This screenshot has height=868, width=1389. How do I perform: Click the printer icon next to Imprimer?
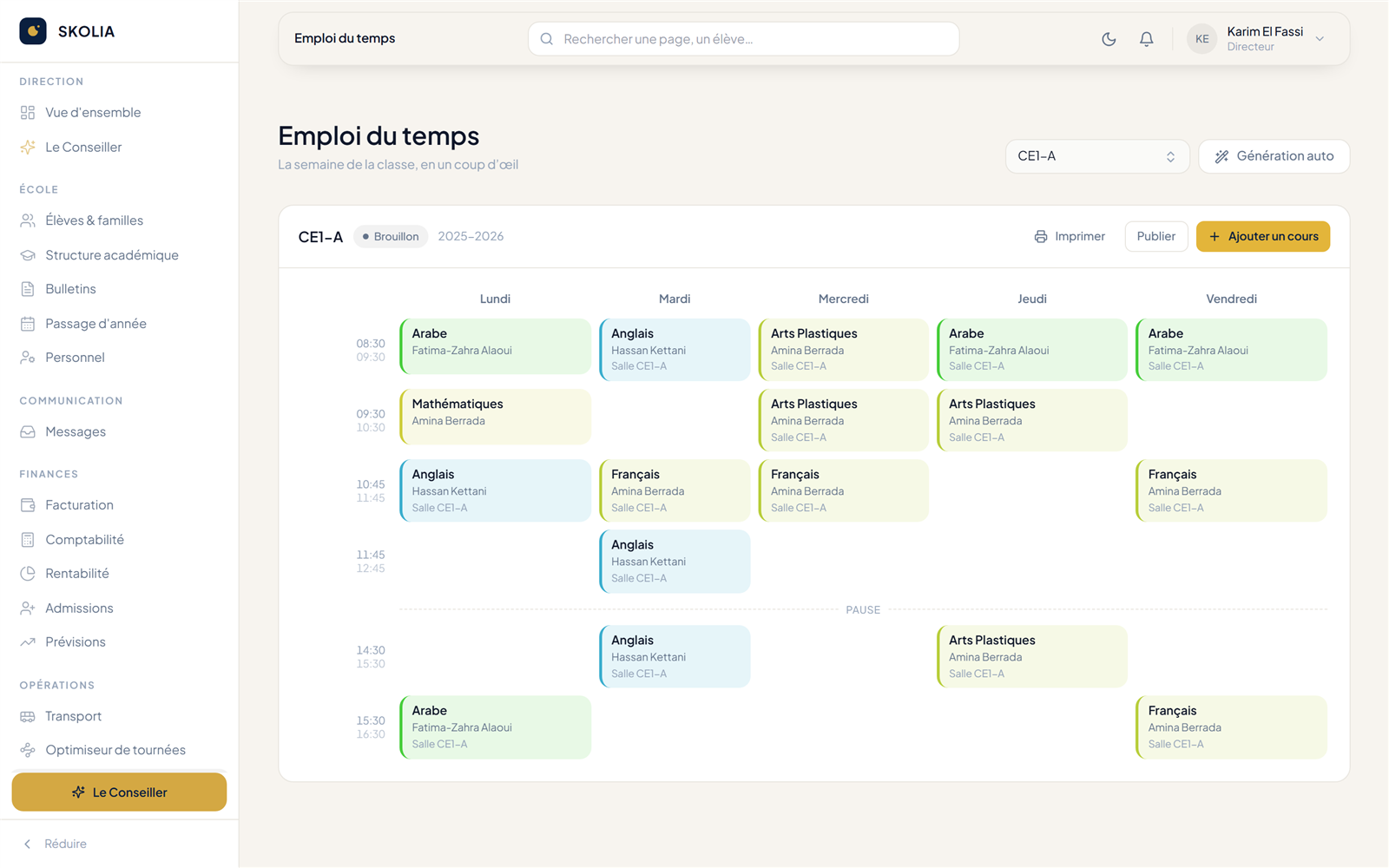1041,237
